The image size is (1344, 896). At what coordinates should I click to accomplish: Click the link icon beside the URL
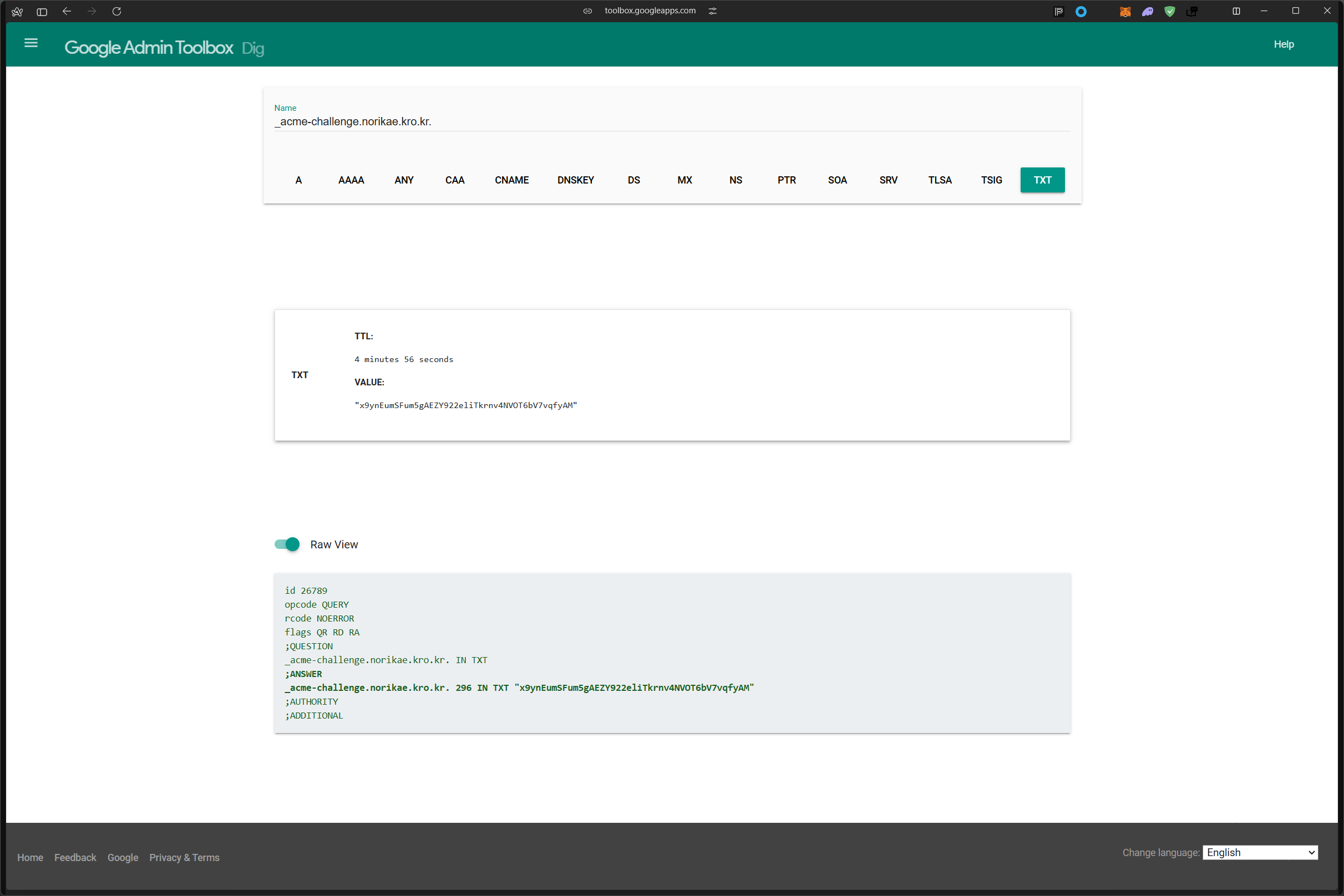pyautogui.click(x=587, y=11)
